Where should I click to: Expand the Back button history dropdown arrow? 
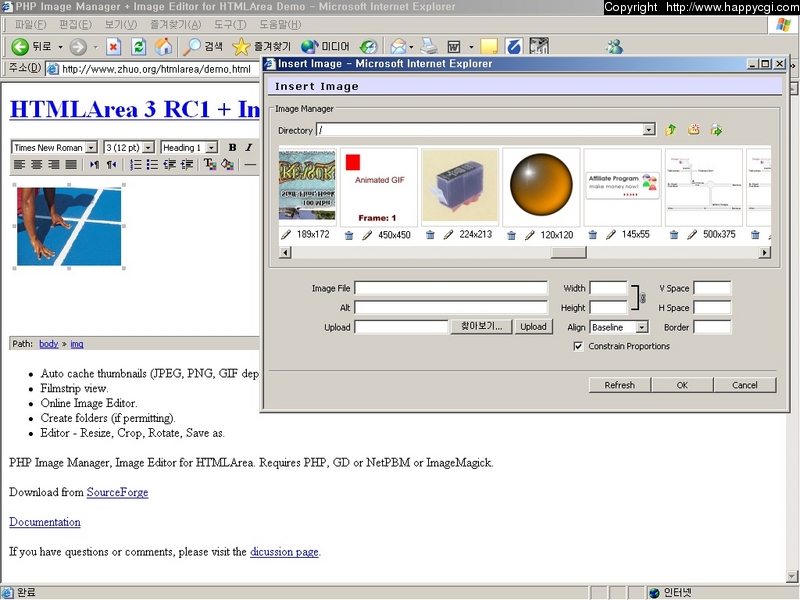[60, 47]
